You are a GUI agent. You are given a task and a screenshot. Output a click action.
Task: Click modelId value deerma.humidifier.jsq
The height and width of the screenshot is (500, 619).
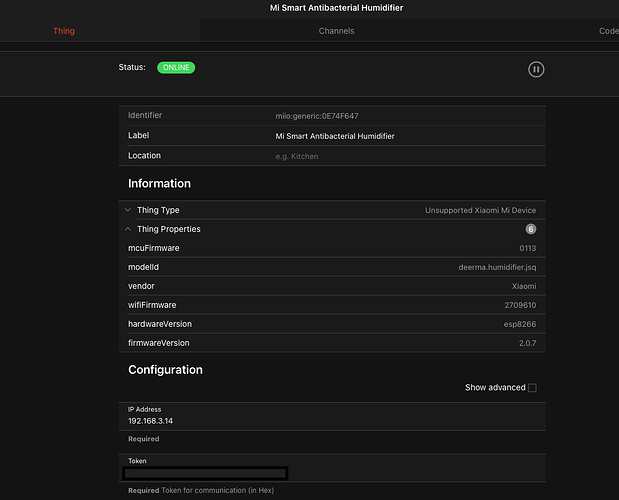[x=497, y=267]
